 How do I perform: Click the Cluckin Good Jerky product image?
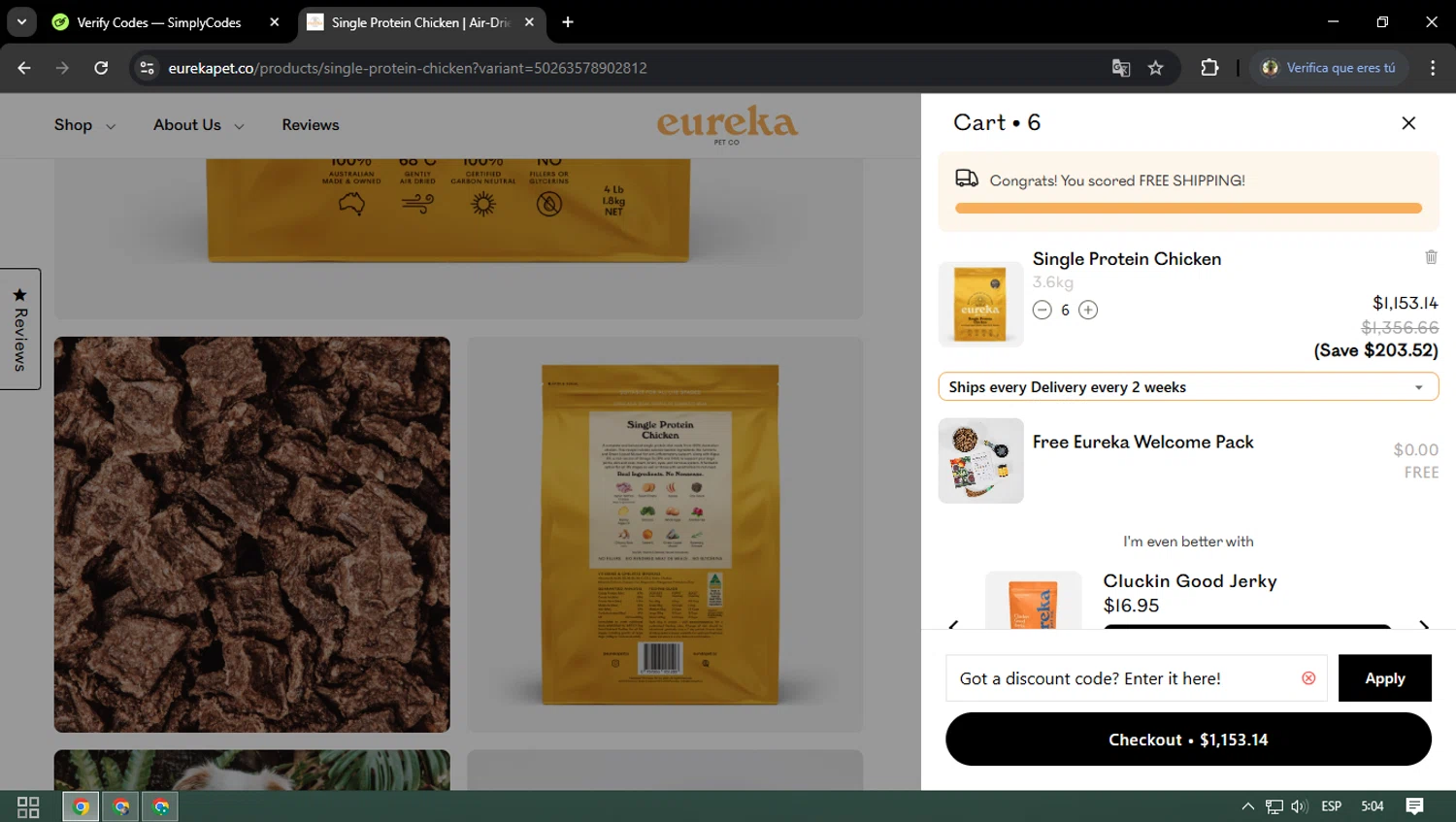pyautogui.click(x=1033, y=601)
